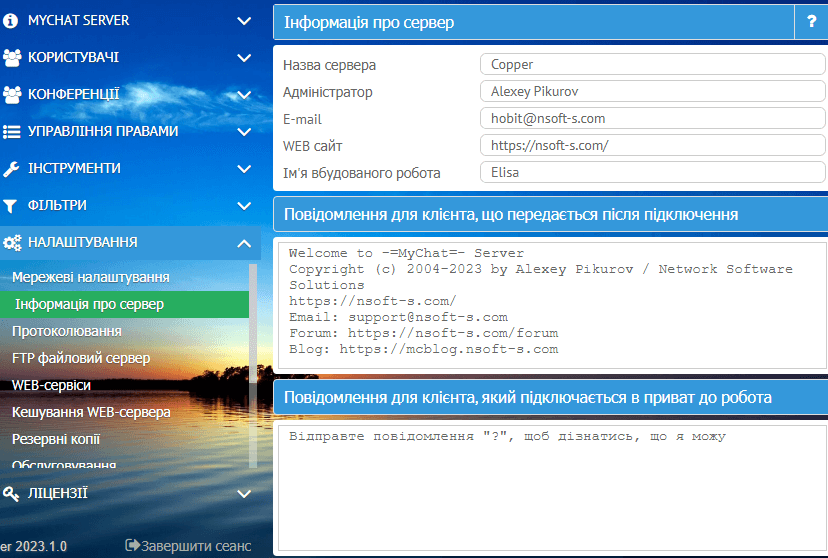Expand the ФІЛЬТРИ section chevron
828x558 pixels.
point(244,205)
